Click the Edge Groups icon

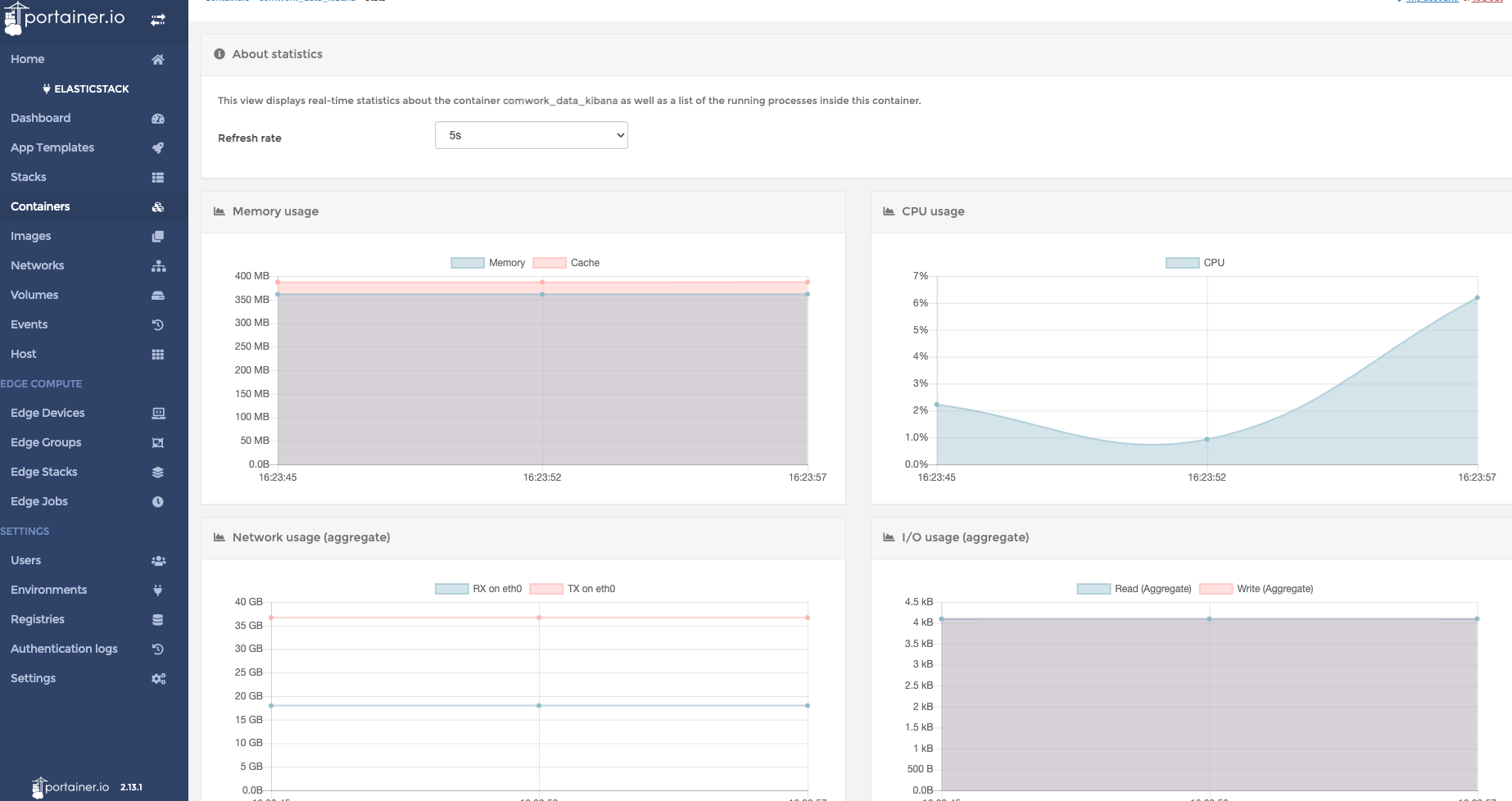(158, 443)
